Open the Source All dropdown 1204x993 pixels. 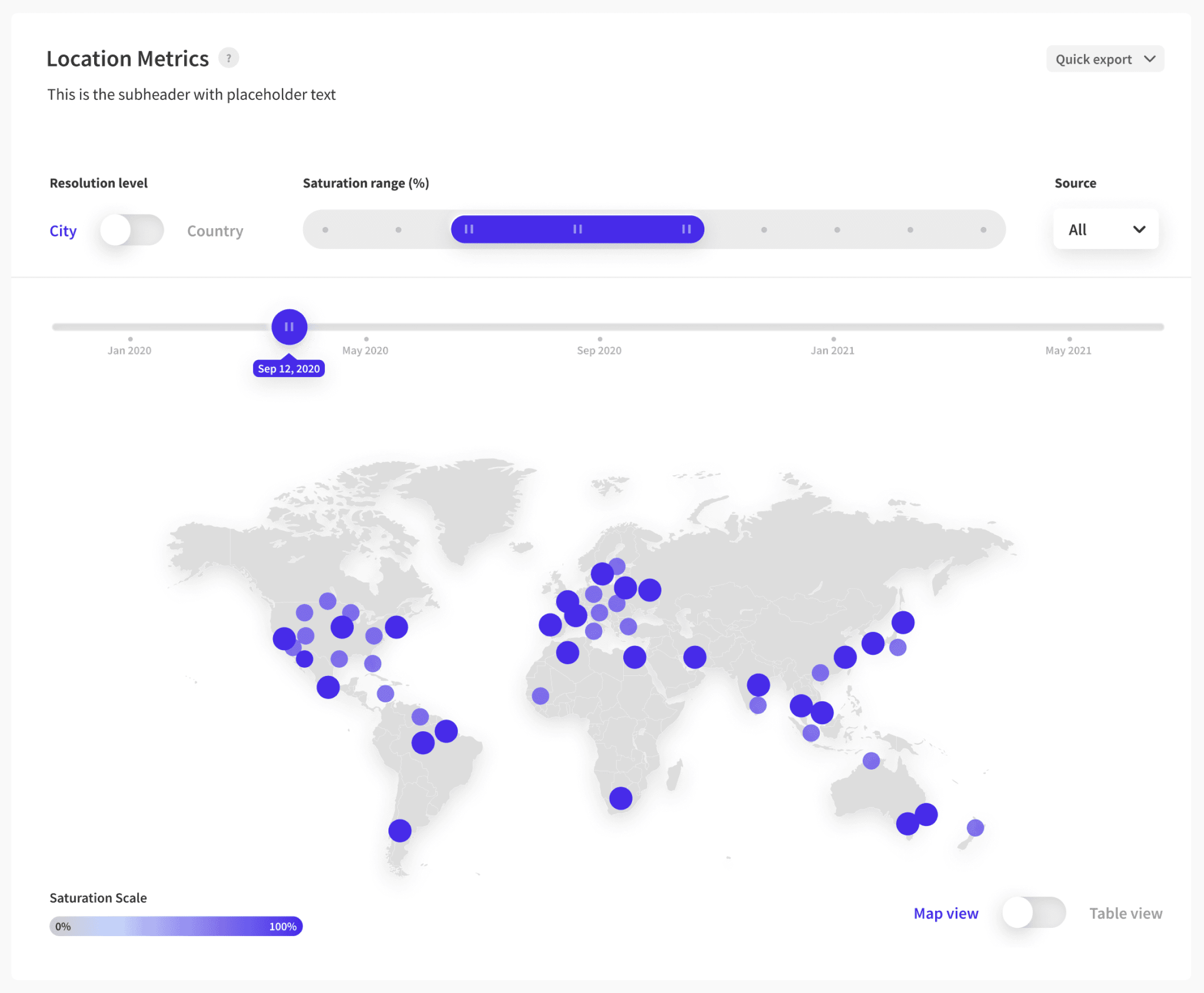click(x=1105, y=230)
